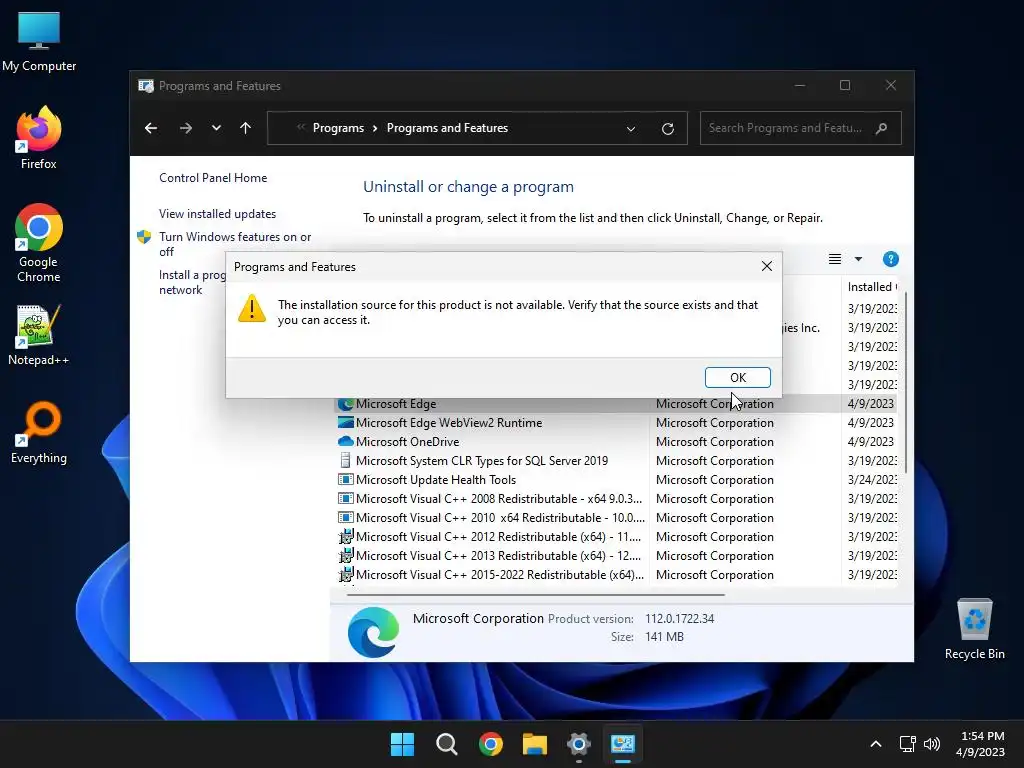Image resolution: width=1024 pixels, height=768 pixels.
Task: Go up one level with up arrow
Action: 246,128
